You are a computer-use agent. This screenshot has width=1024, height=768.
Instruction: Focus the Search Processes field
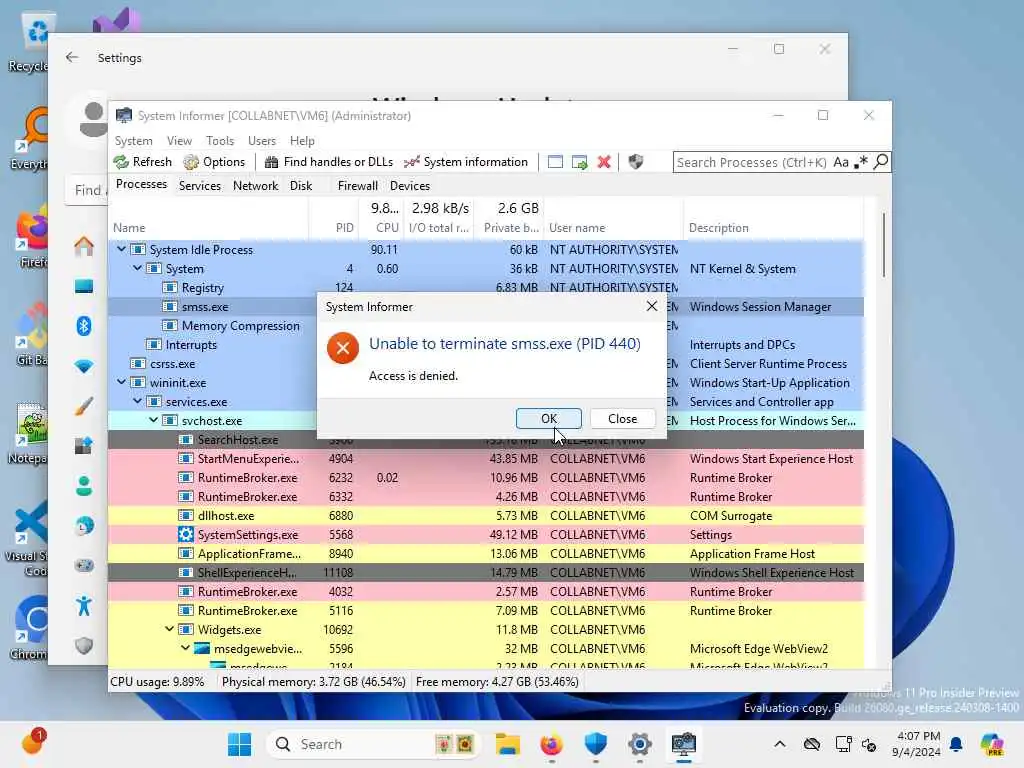(752, 162)
